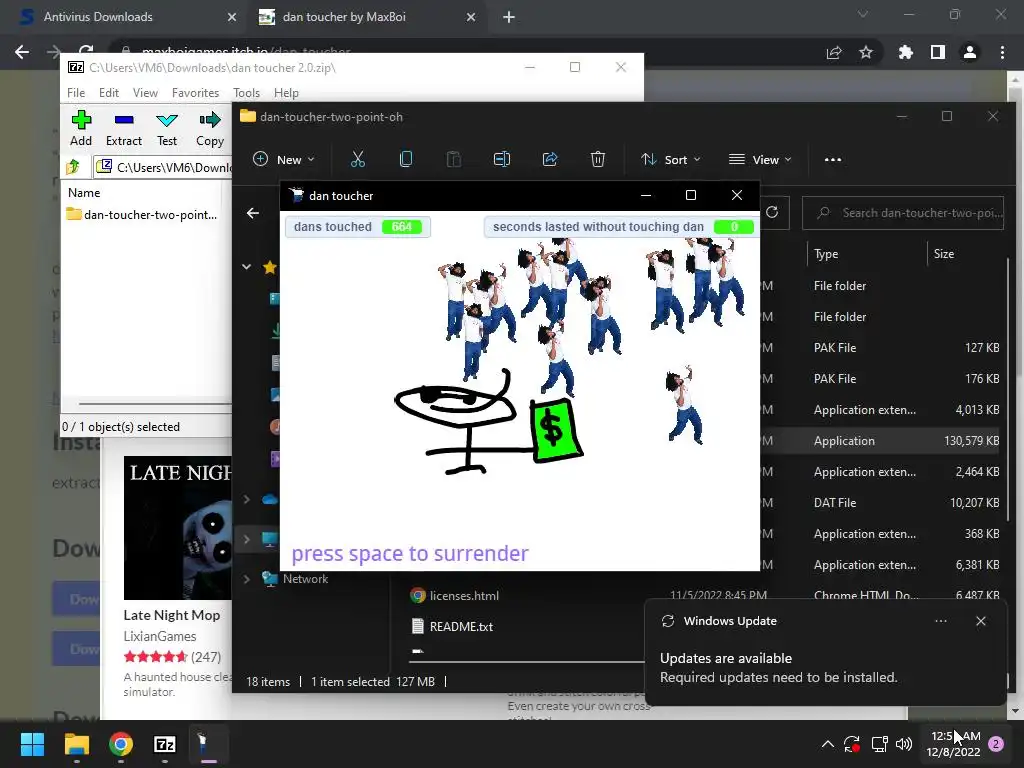Expand the This PC tree node

point(247,539)
